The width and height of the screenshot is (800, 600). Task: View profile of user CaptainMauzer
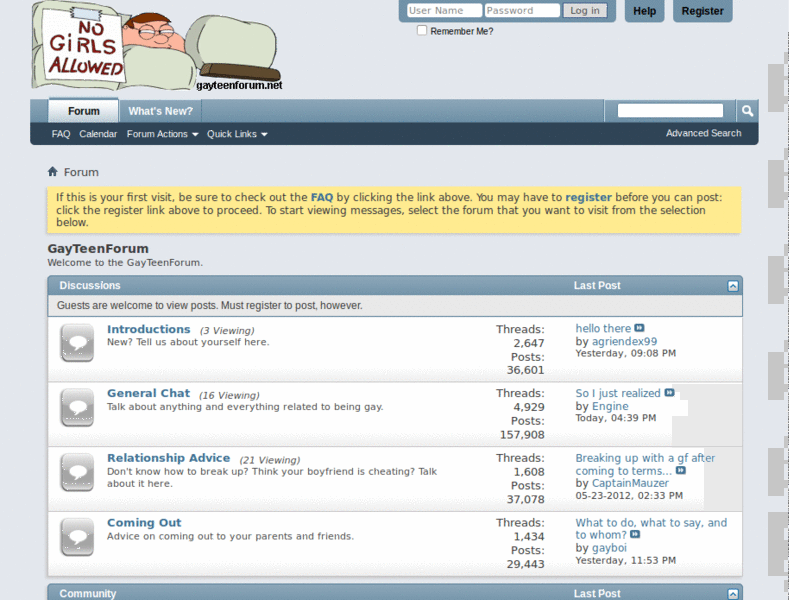pyautogui.click(x=630, y=483)
